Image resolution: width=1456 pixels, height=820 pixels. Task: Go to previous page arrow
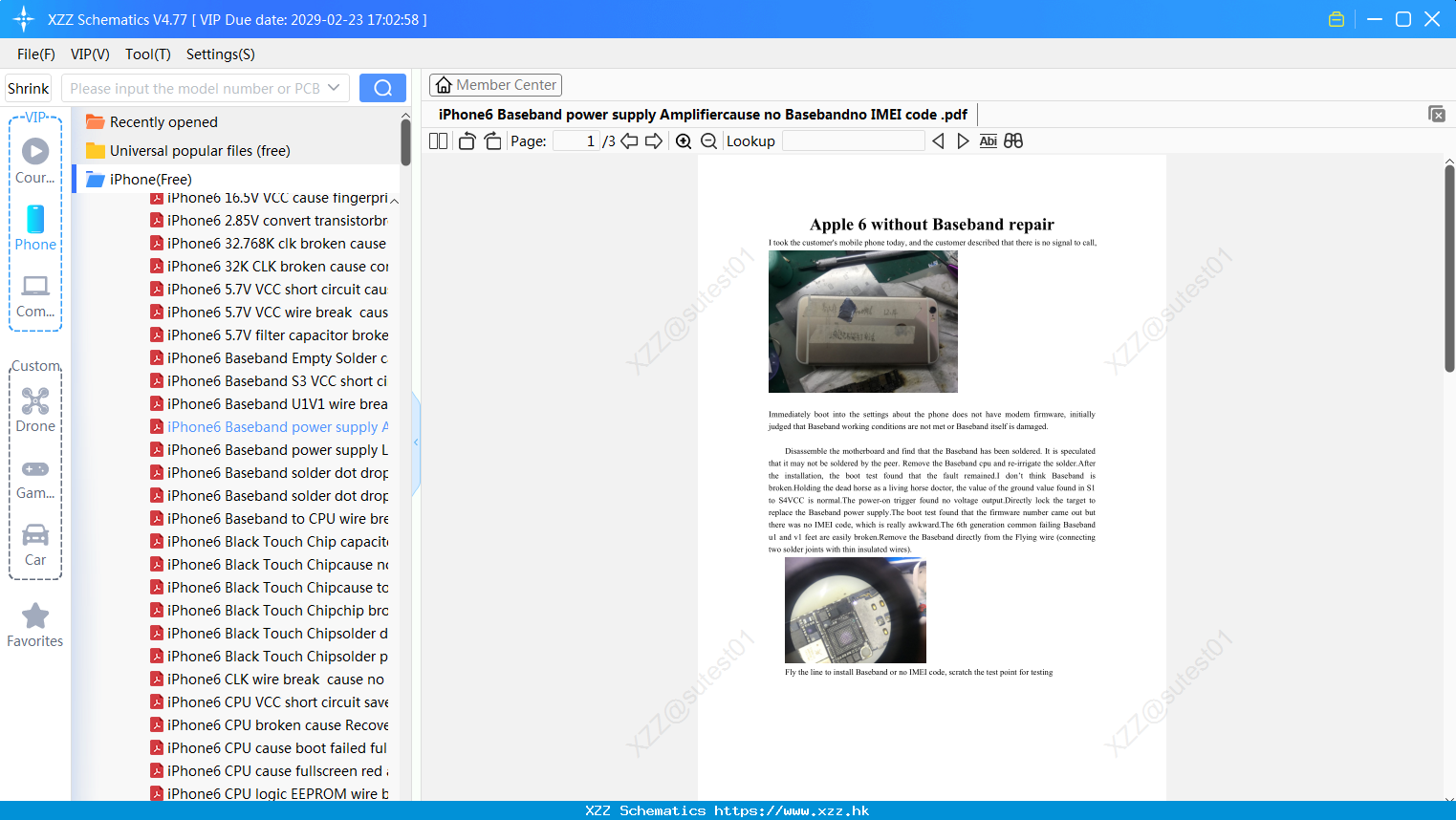[629, 141]
